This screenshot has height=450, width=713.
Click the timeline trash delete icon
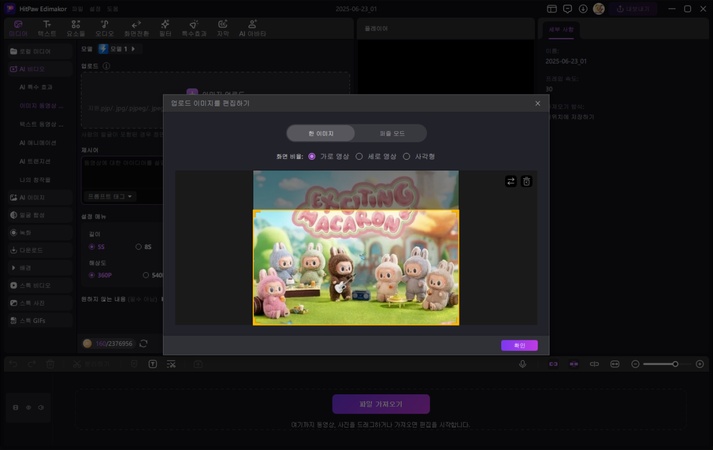pos(50,364)
